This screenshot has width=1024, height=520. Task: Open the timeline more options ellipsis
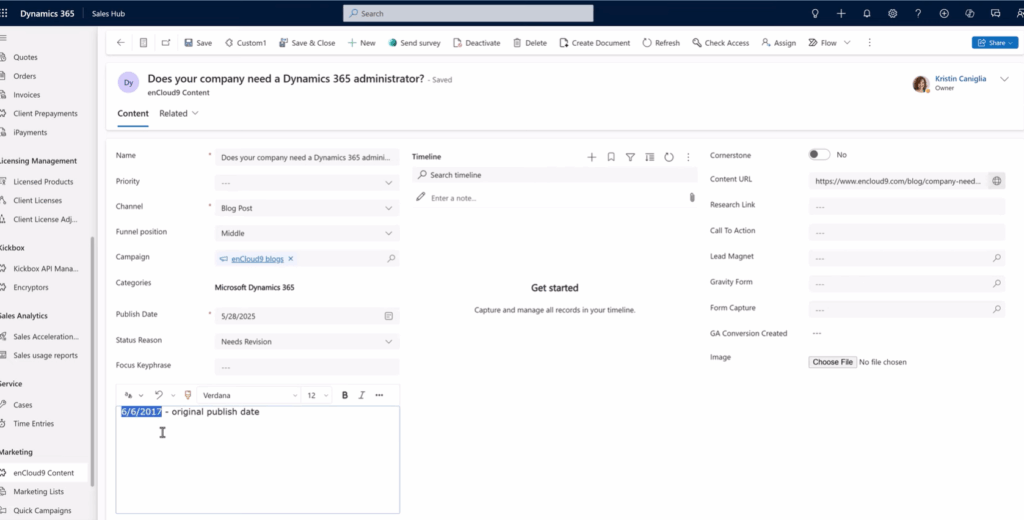click(688, 157)
